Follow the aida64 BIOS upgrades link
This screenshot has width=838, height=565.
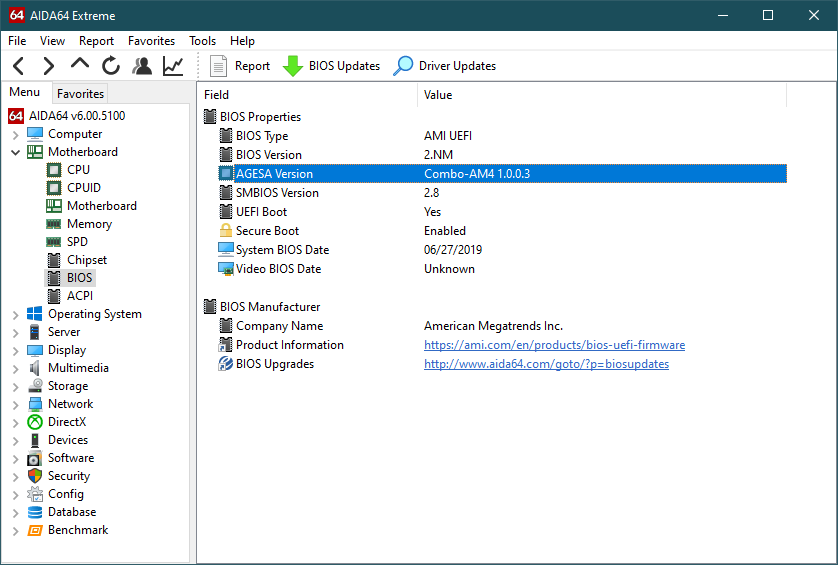tap(546, 364)
